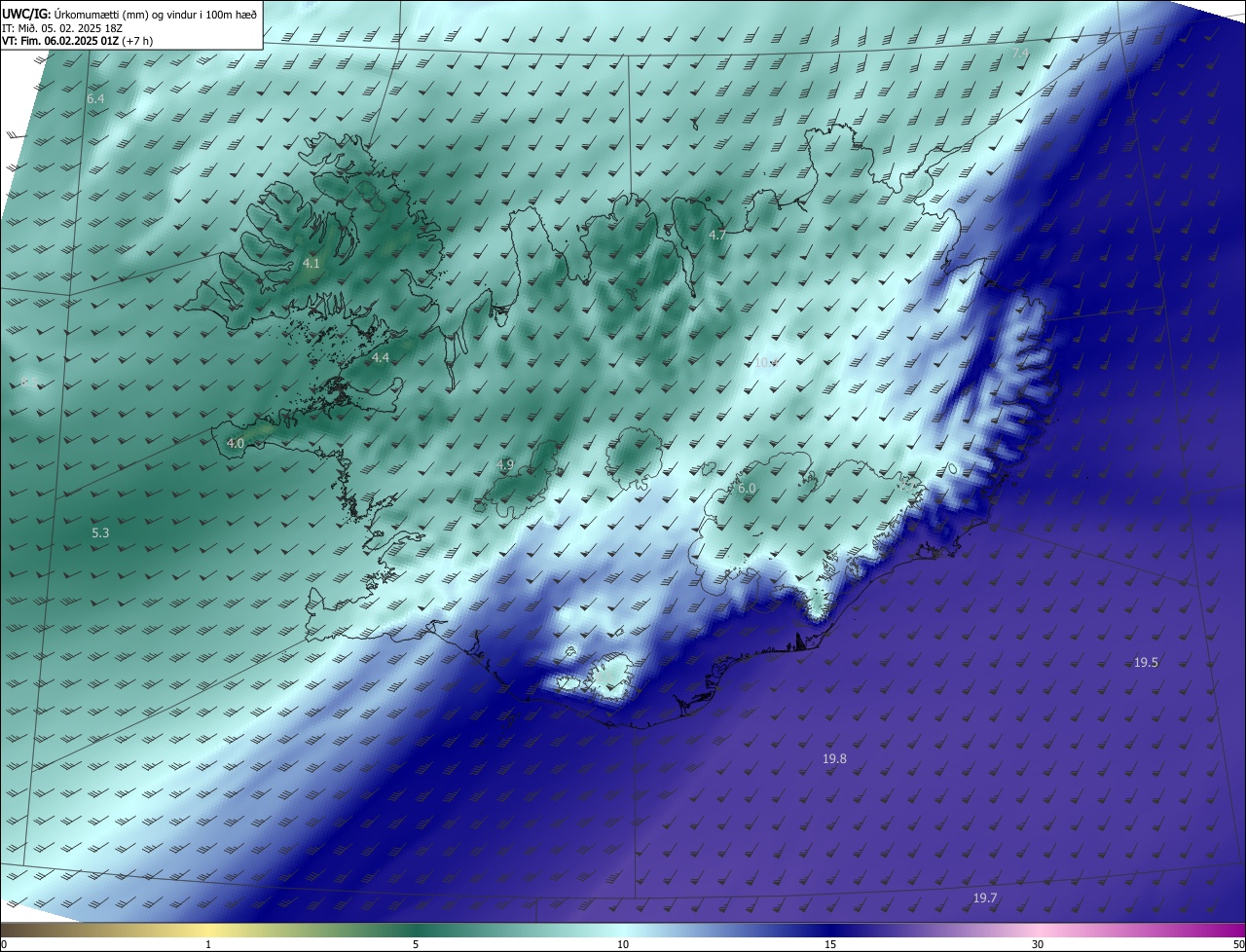The width and height of the screenshot is (1246, 952).
Task: Click the 19.5 value label on the map
Action: 1146,662
